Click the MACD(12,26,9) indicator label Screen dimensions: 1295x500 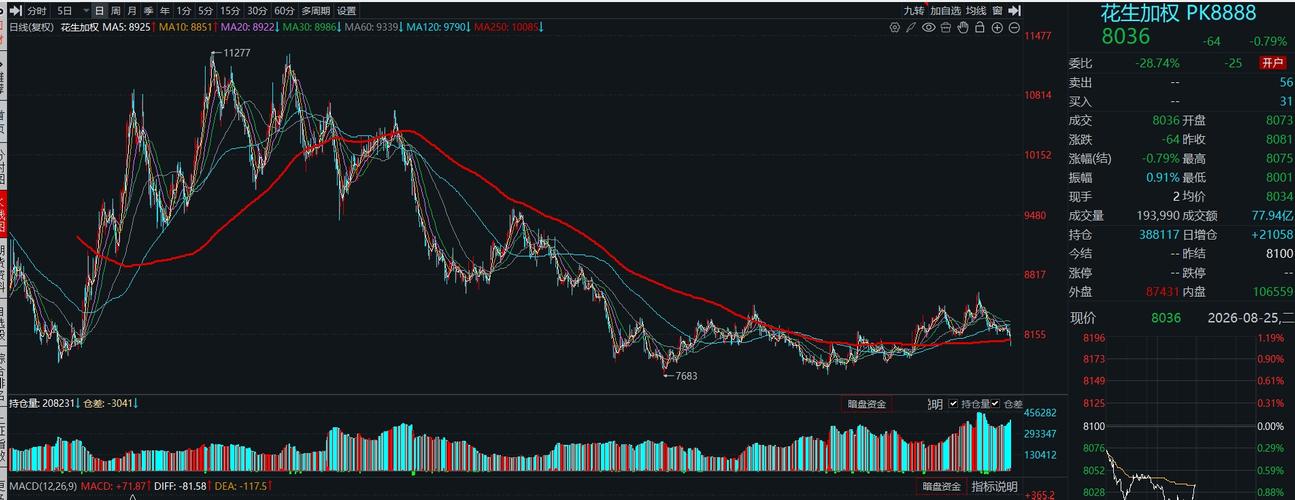[43, 487]
